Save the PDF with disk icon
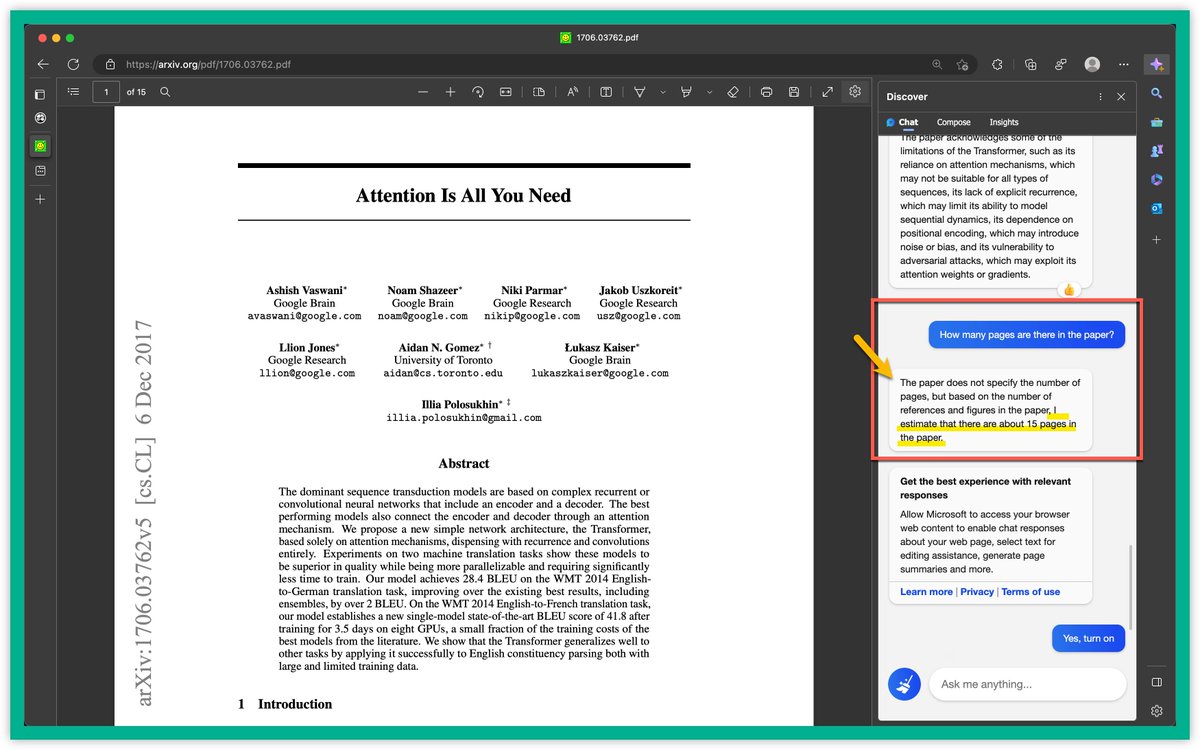The image size is (1200, 750). 794,92
